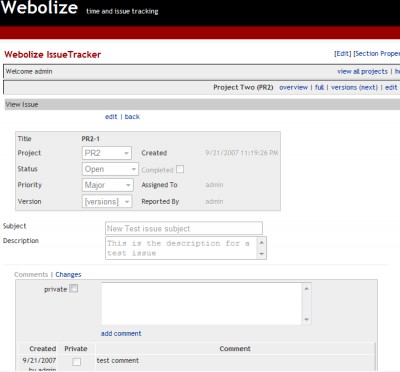Viewport: 400px width, 372px height.
Task: Click the Welcome admin text
Action: 29,71
